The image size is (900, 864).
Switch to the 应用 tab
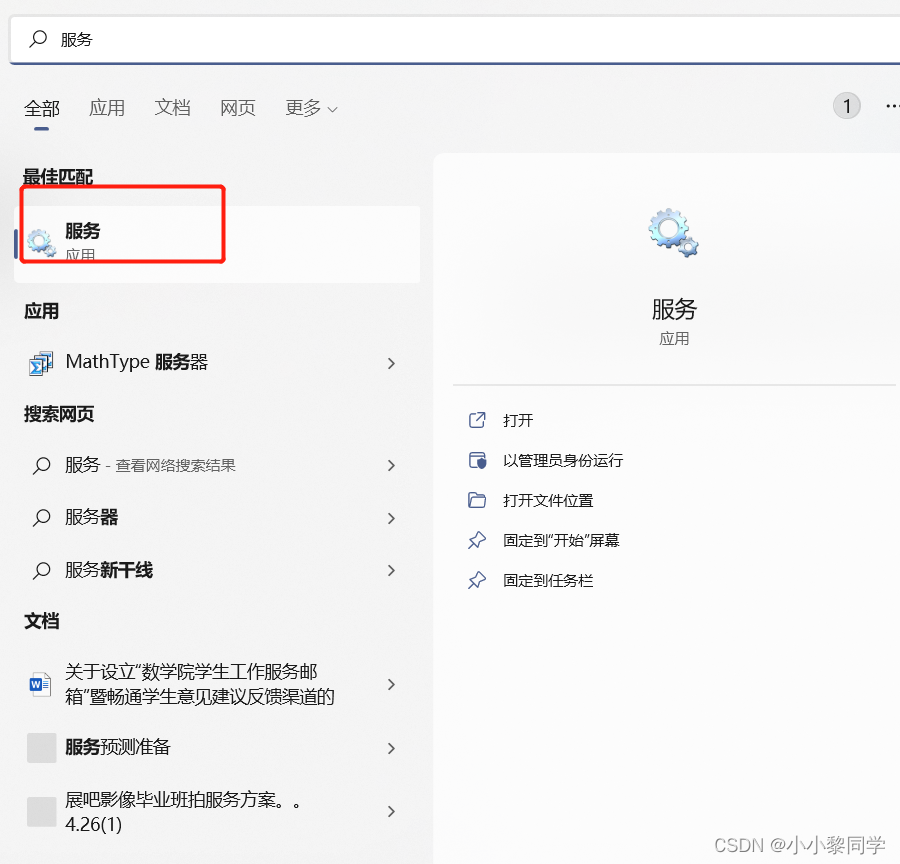[107, 108]
